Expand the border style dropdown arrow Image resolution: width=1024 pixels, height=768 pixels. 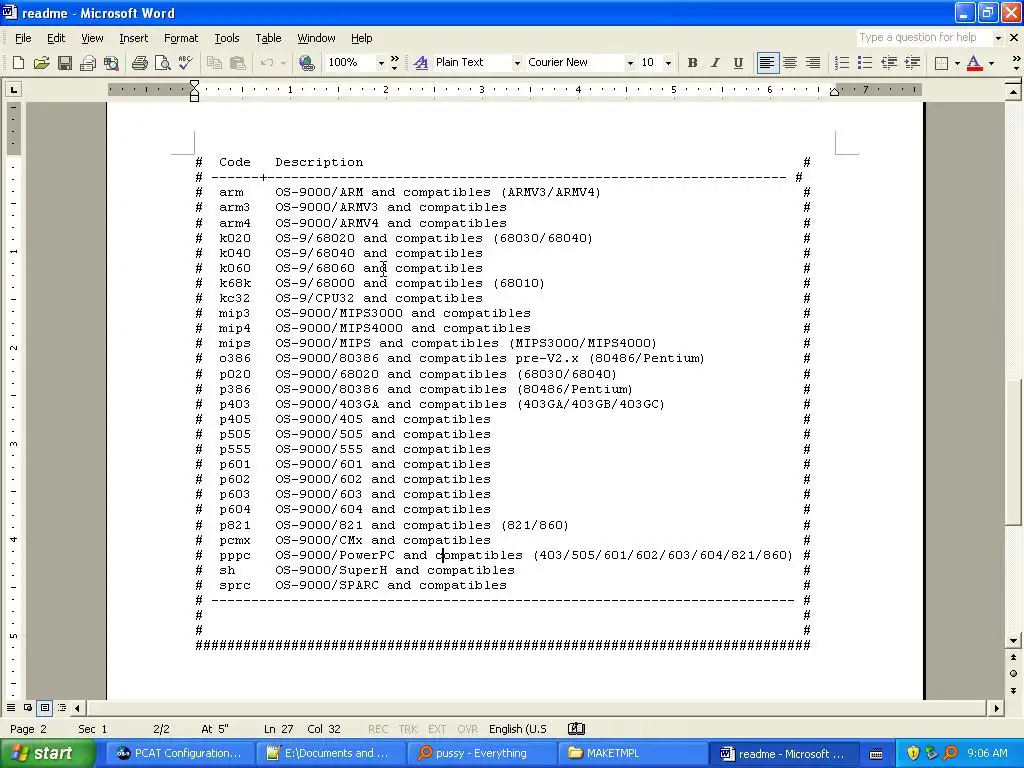click(x=957, y=63)
